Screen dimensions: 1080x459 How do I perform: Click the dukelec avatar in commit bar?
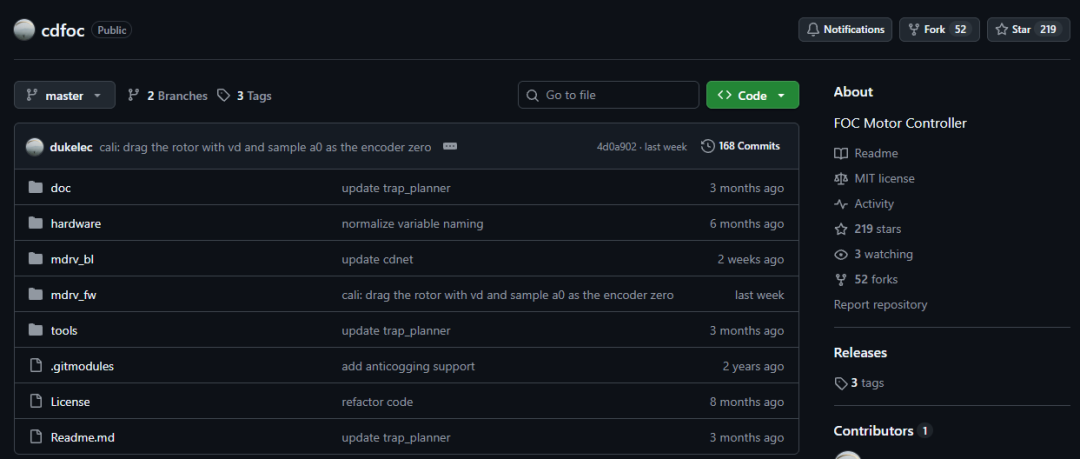point(34,146)
